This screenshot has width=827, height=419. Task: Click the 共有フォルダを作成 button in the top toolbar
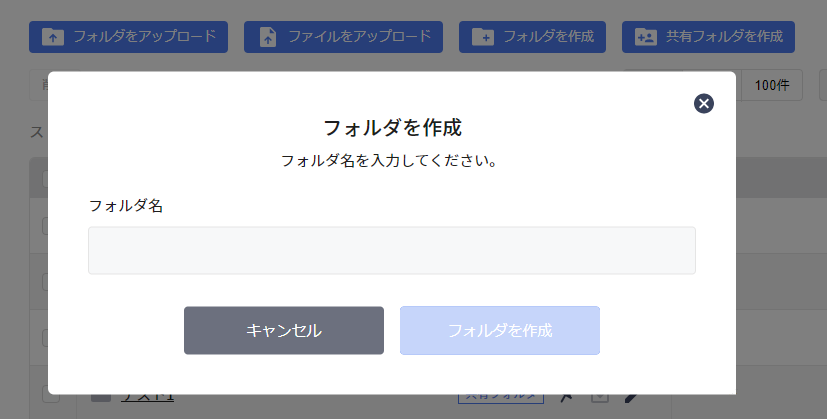click(x=708, y=37)
